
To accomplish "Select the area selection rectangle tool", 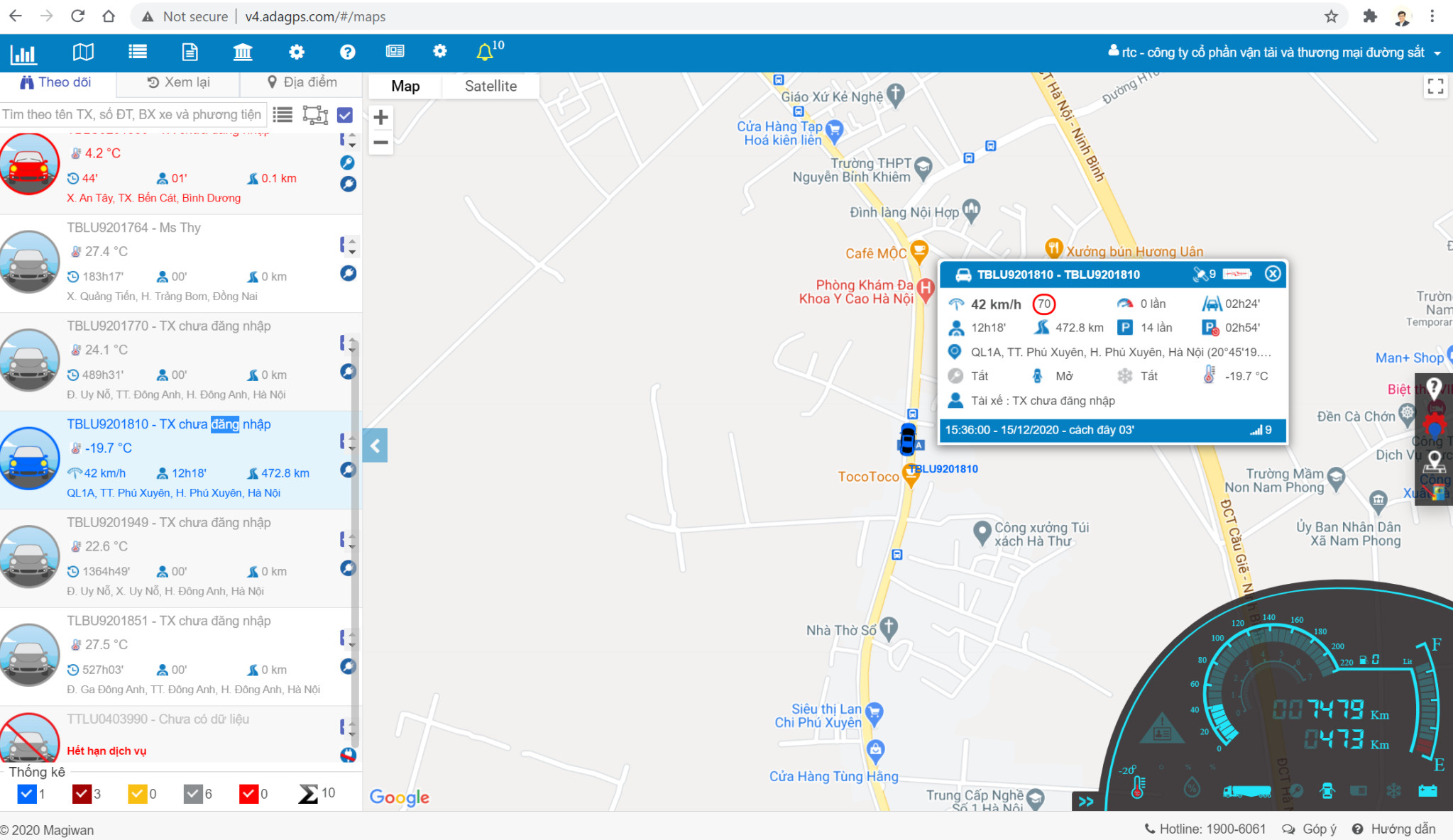I will pos(314,115).
